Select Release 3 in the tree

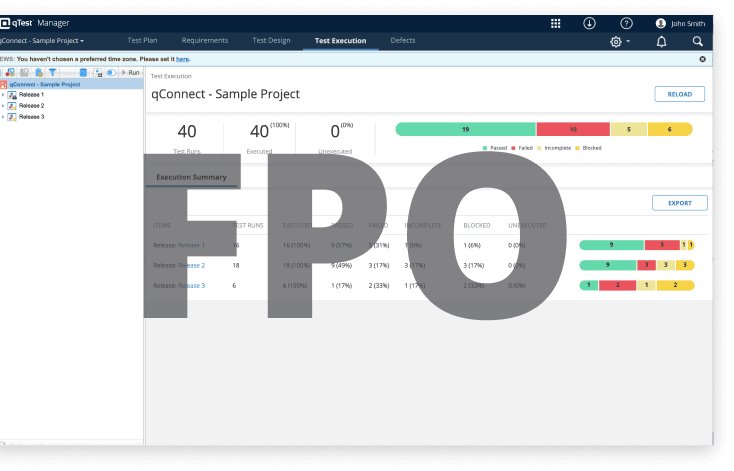(31, 117)
